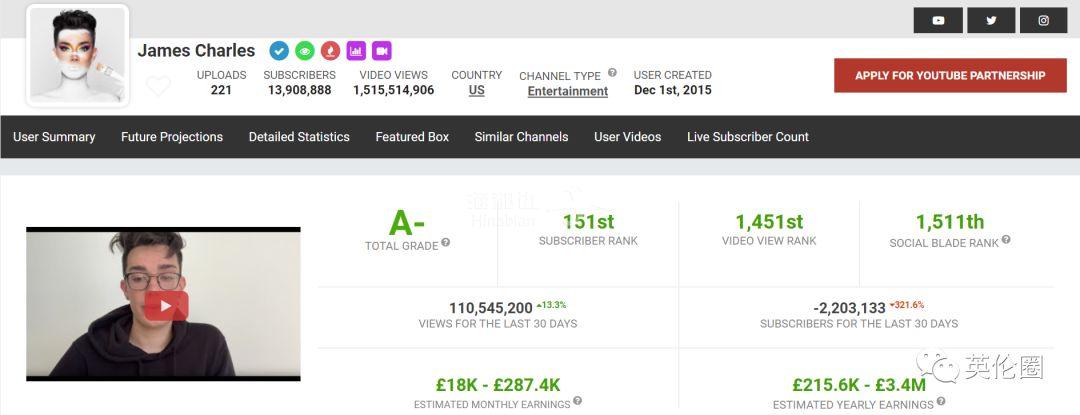Open the YouTube channel icon button
This screenshot has width=1080, height=415.
click(x=938, y=21)
